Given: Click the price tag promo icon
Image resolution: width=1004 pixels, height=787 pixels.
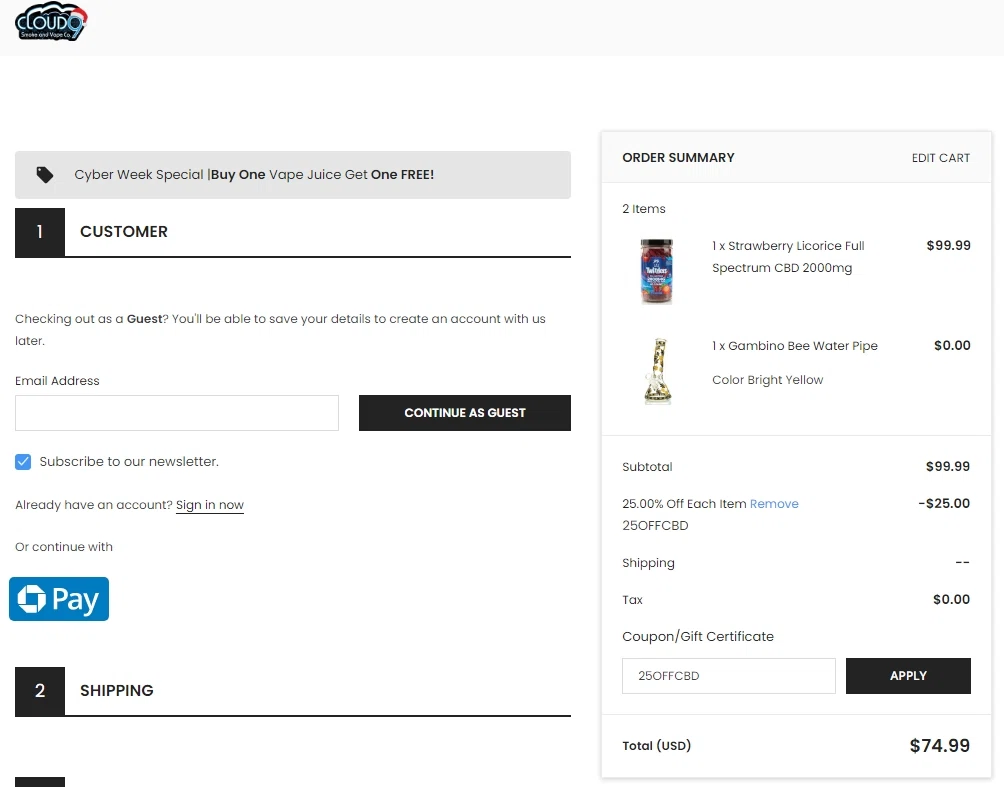Looking at the screenshot, I should (45, 175).
